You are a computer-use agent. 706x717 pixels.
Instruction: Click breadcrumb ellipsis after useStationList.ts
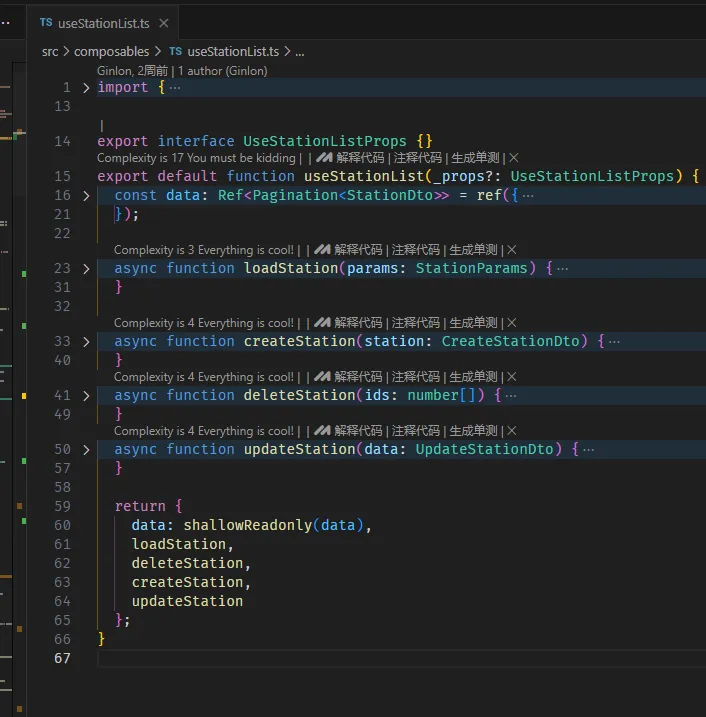point(300,52)
